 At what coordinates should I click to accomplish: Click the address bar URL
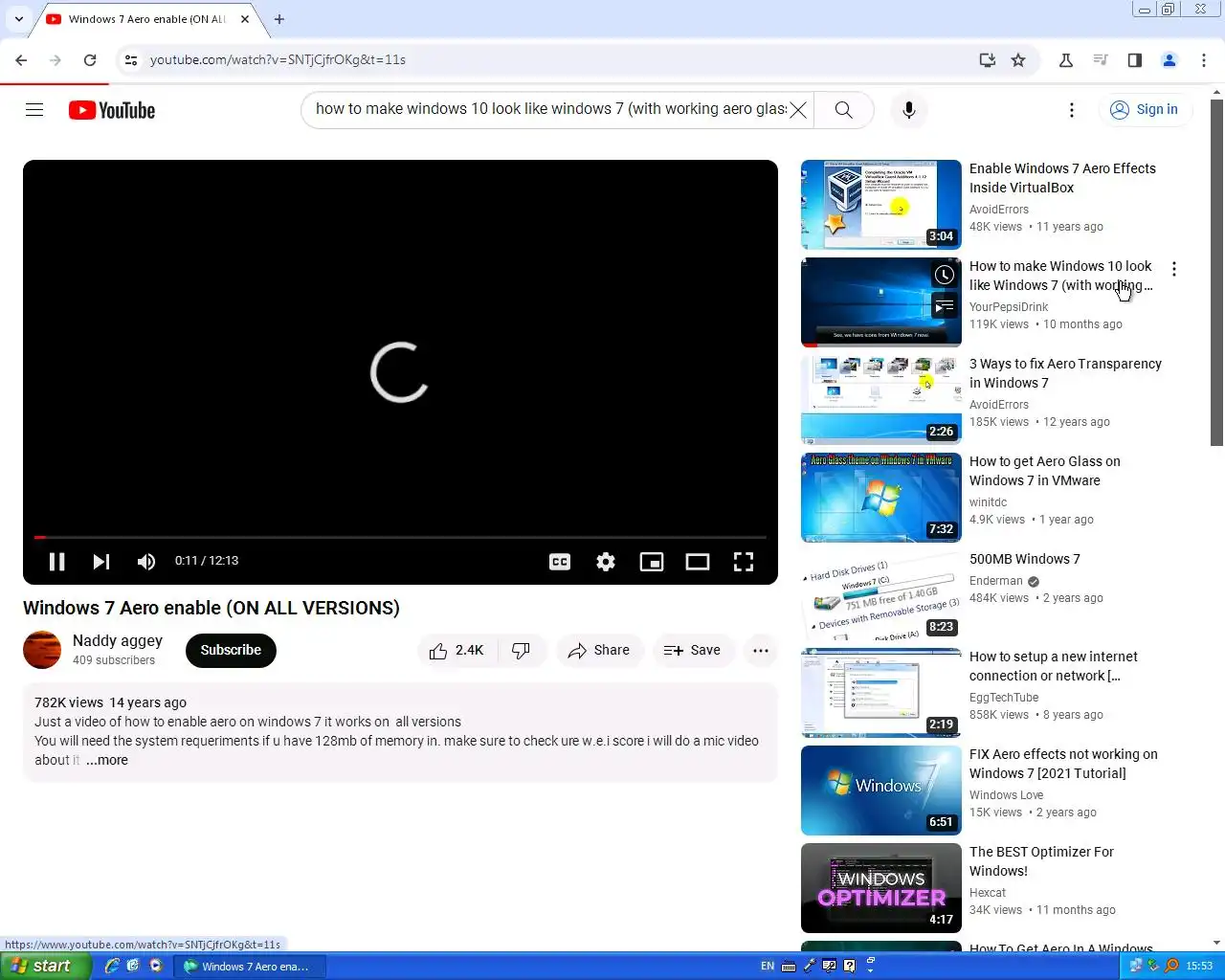(x=278, y=59)
